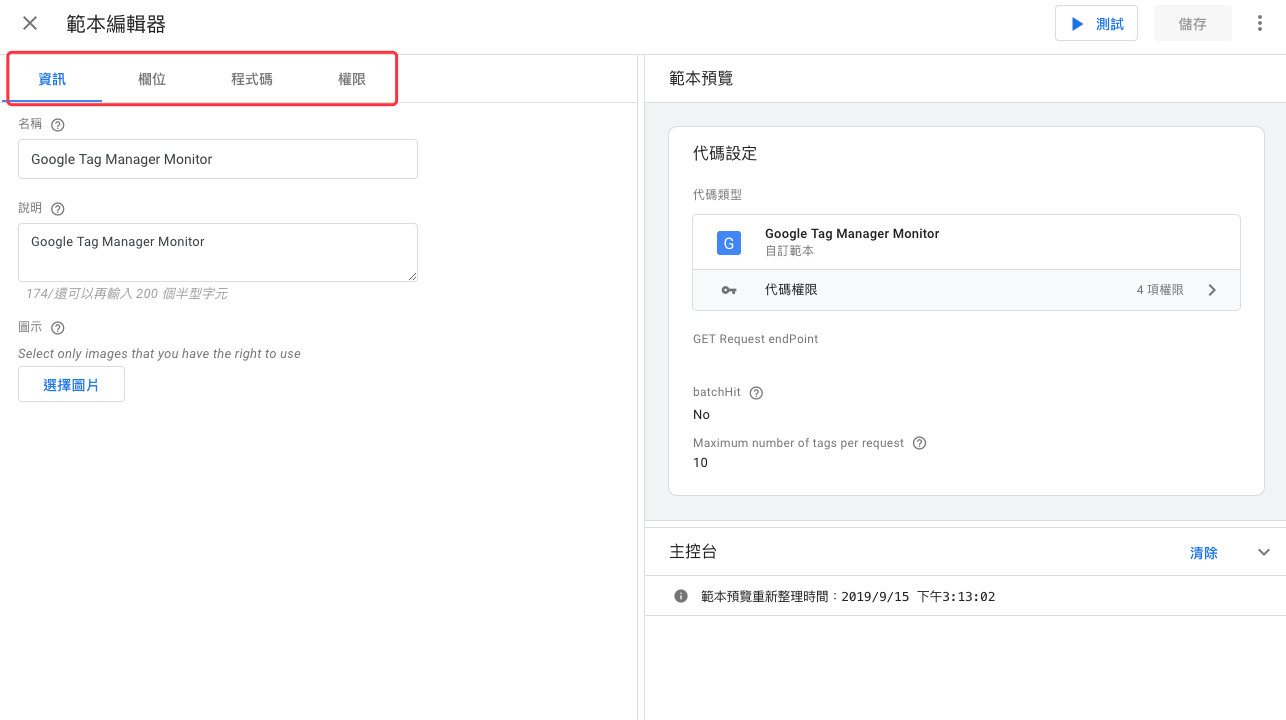The image size is (1286, 720).
Task: Collapse the 主控台 console panel
Action: (1263, 551)
